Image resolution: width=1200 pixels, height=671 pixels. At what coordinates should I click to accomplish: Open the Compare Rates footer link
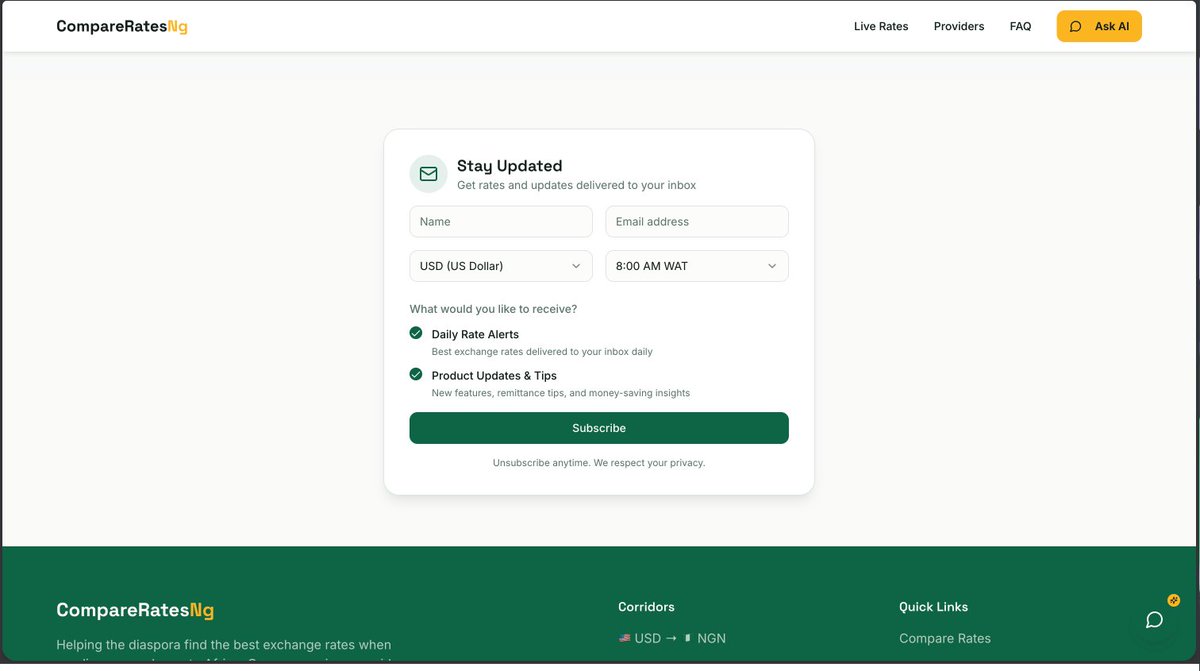[945, 638]
